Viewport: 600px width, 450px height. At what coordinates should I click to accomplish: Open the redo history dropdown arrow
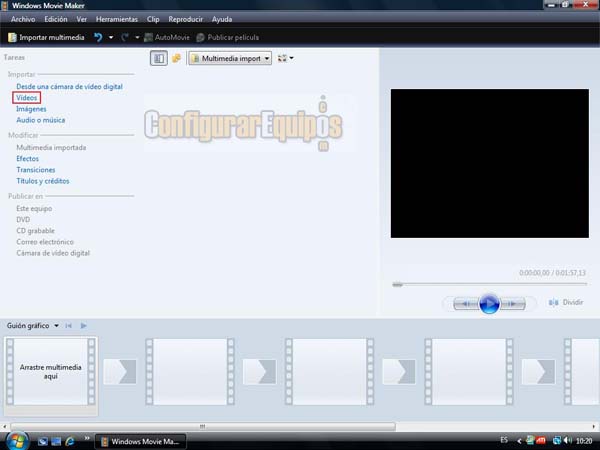137,38
